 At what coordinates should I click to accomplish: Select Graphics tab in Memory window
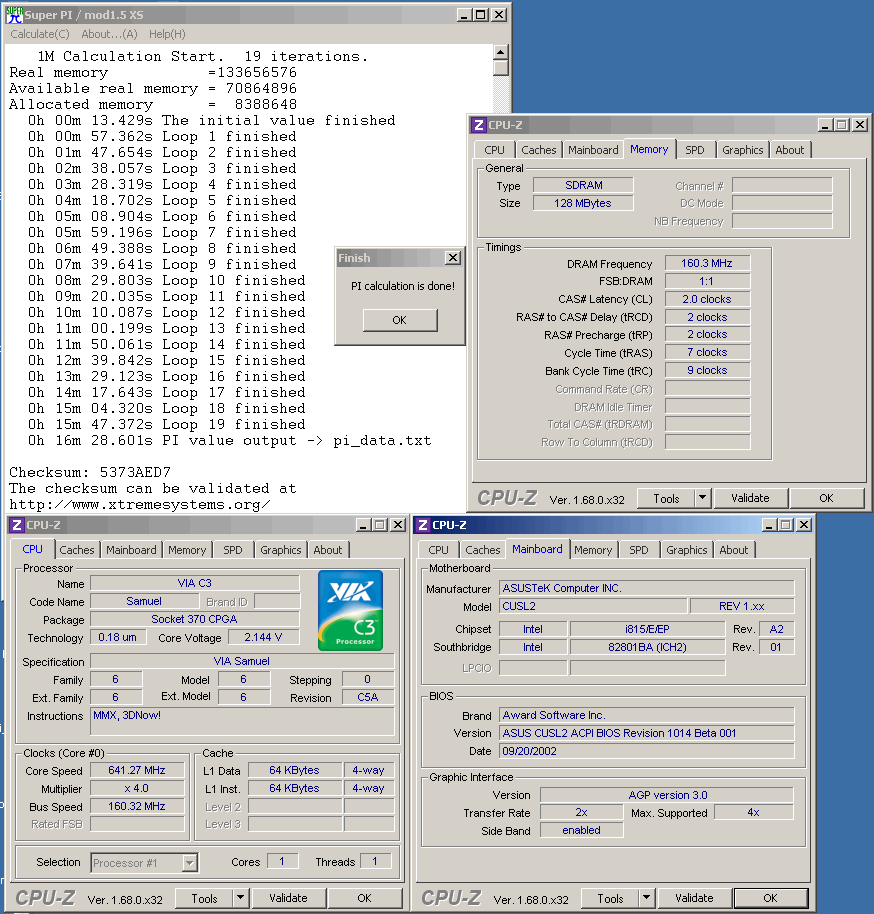tap(742, 150)
